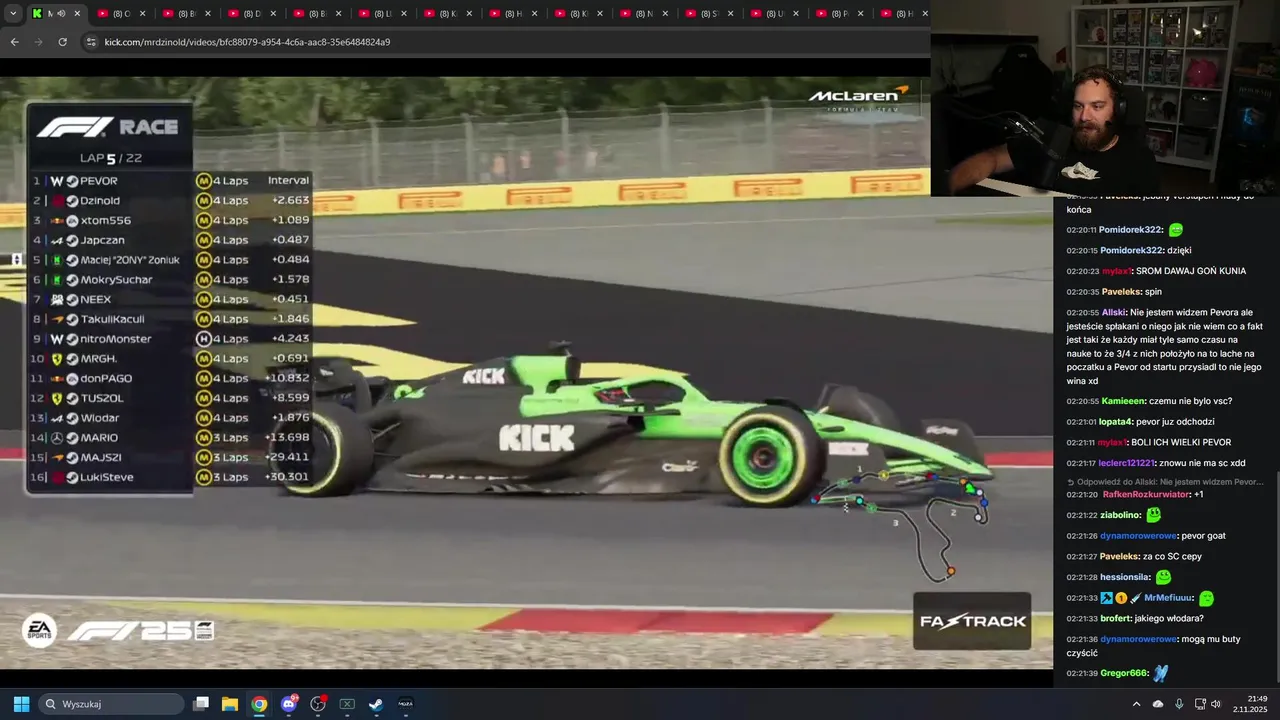The height and width of the screenshot is (720, 1280).
Task: Close the (8) N YouTube tab
Action: [664, 13]
